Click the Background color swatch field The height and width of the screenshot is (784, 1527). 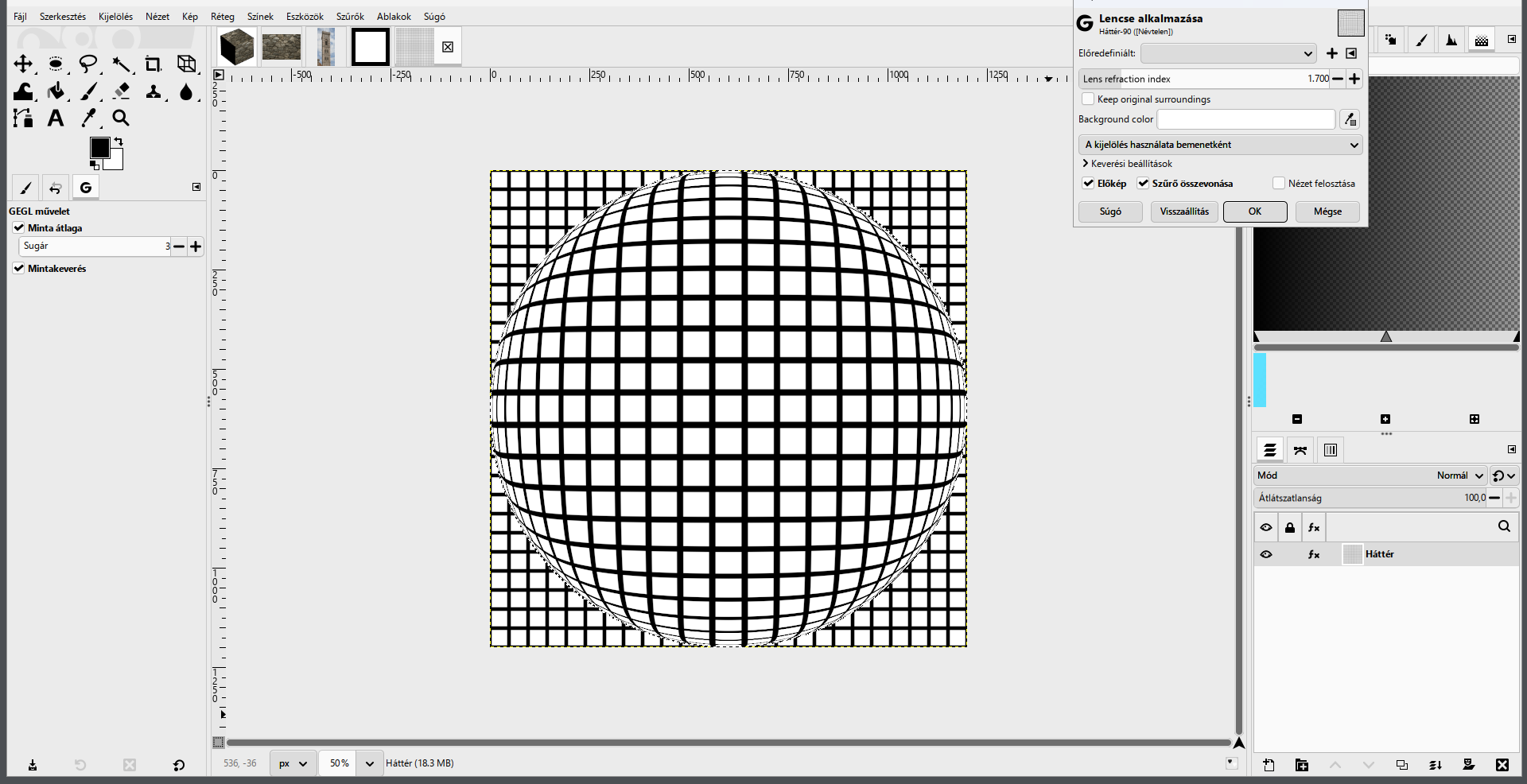click(1245, 119)
